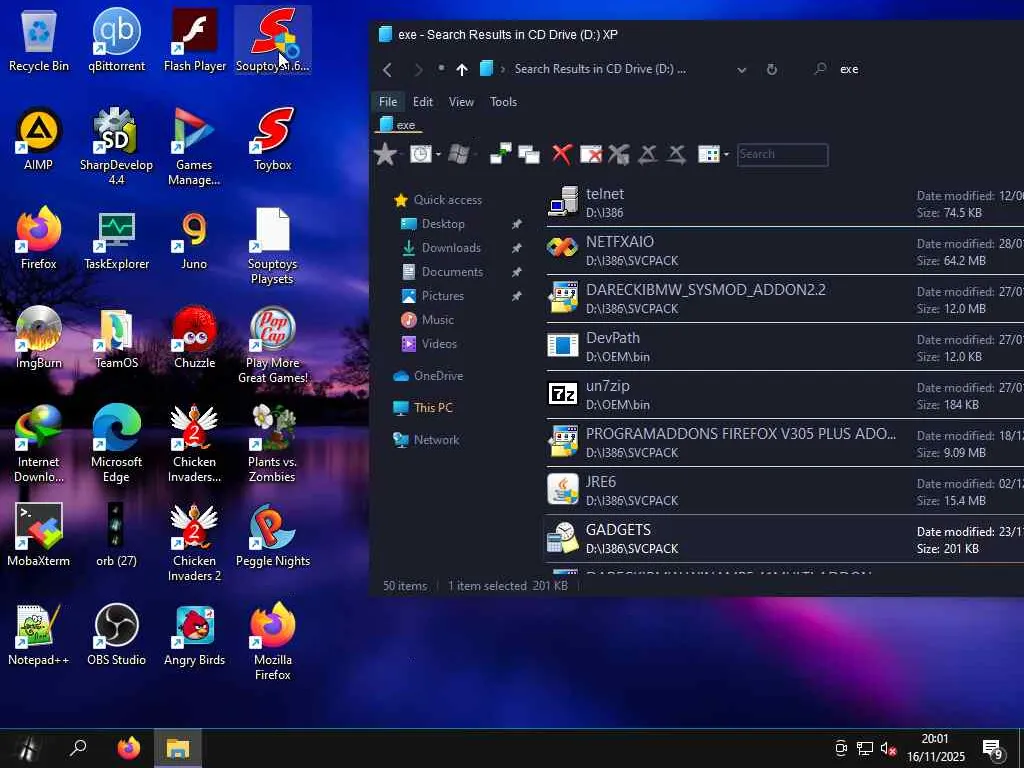
Task: Click the Windows flag toolbar icon
Action: (x=459, y=155)
